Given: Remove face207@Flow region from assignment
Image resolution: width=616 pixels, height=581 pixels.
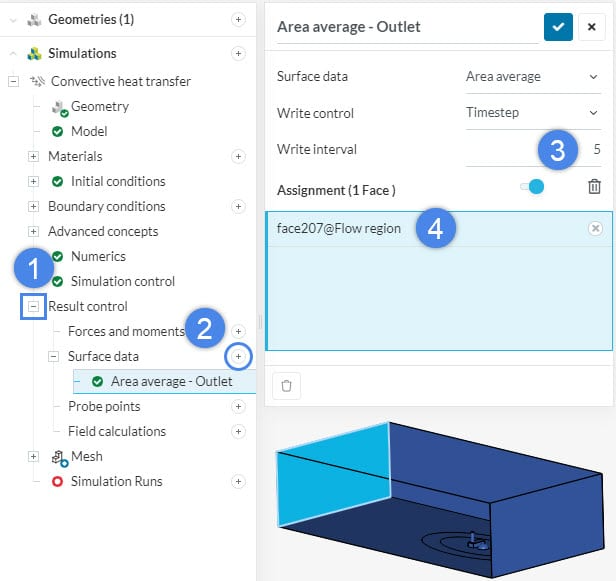Looking at the screenshot, I should (595, 228).
